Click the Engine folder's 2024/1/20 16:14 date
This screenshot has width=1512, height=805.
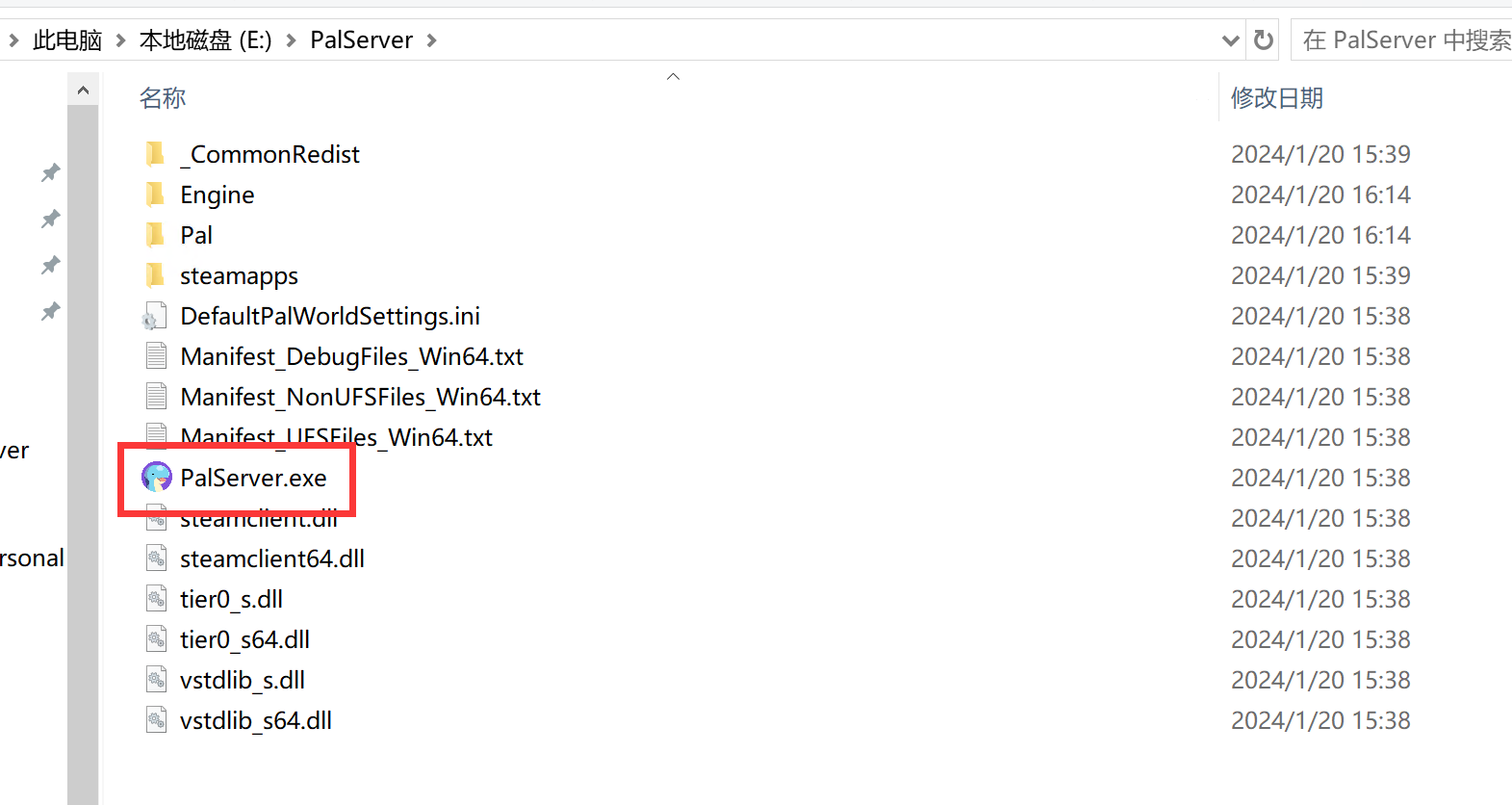pos(1320,195)
